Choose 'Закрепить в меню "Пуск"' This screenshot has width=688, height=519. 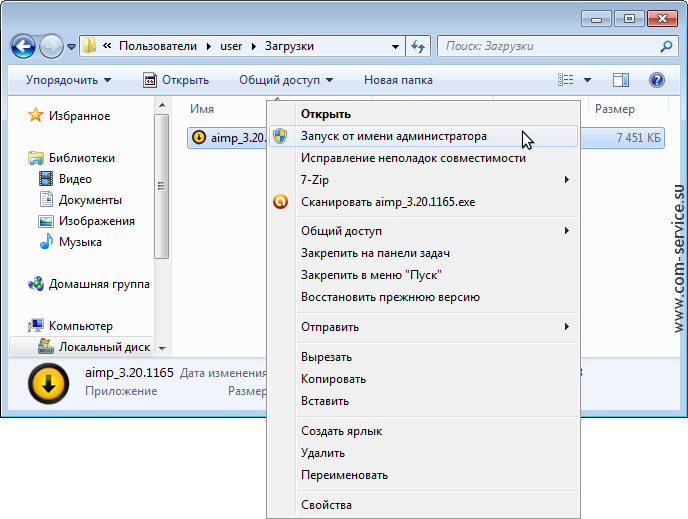pos(424,275)
